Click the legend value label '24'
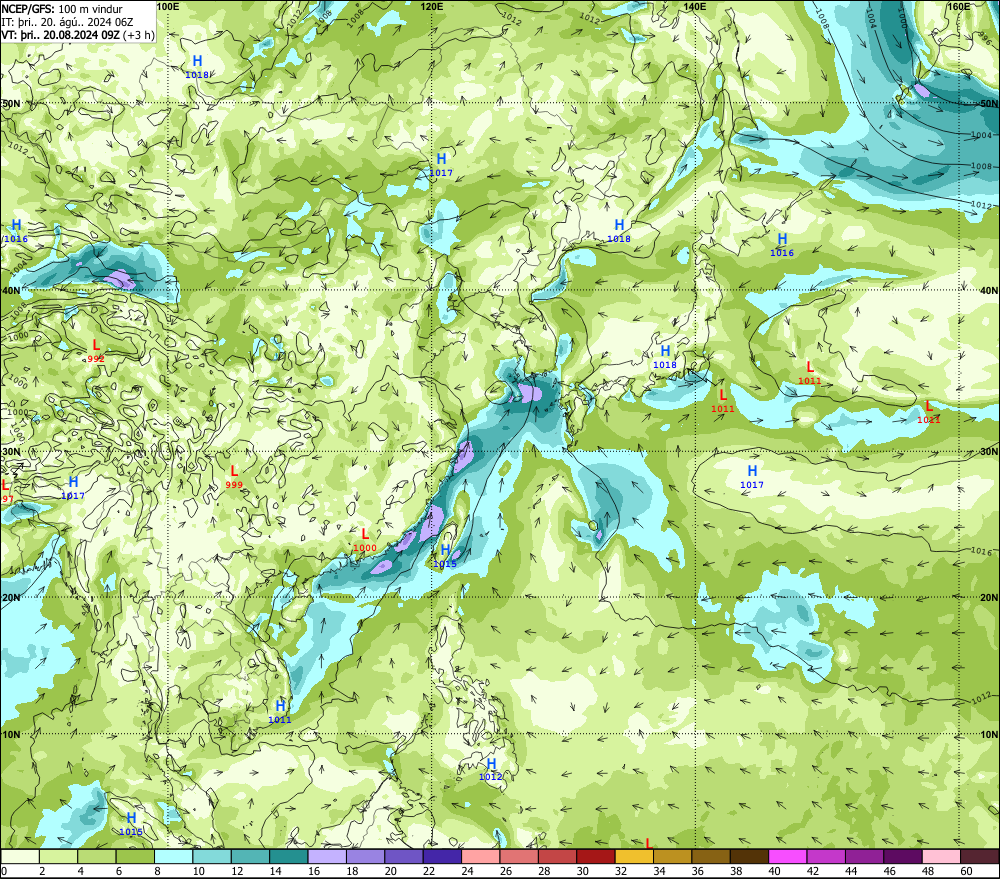 click(467, 871)
